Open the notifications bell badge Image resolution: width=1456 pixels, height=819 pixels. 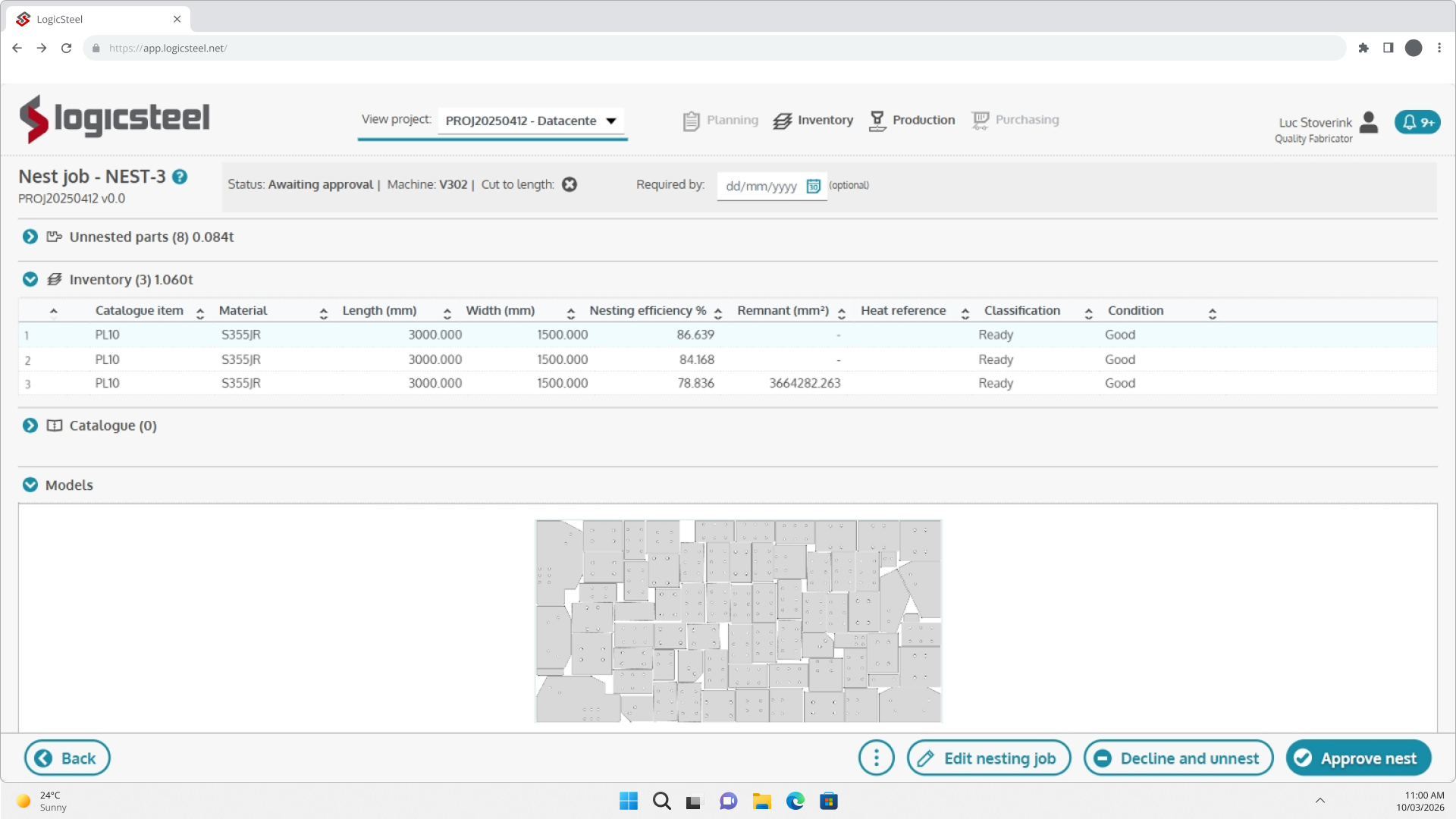tap(1417, 122)
